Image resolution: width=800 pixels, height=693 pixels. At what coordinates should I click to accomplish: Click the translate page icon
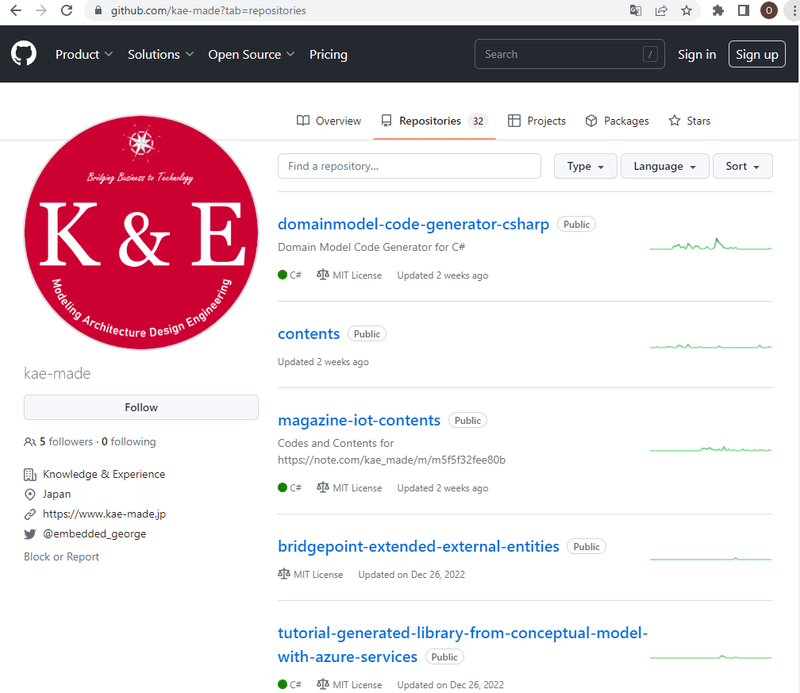coord(635,11)
